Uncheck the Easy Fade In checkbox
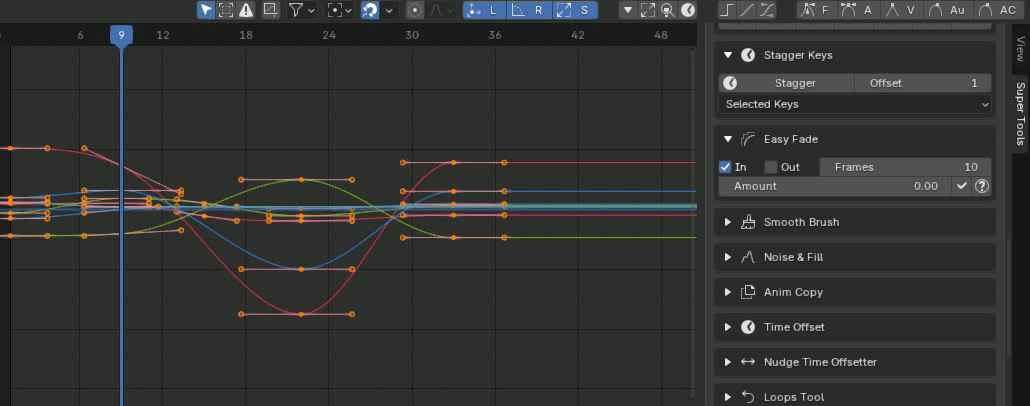 (x=725, y=168)
